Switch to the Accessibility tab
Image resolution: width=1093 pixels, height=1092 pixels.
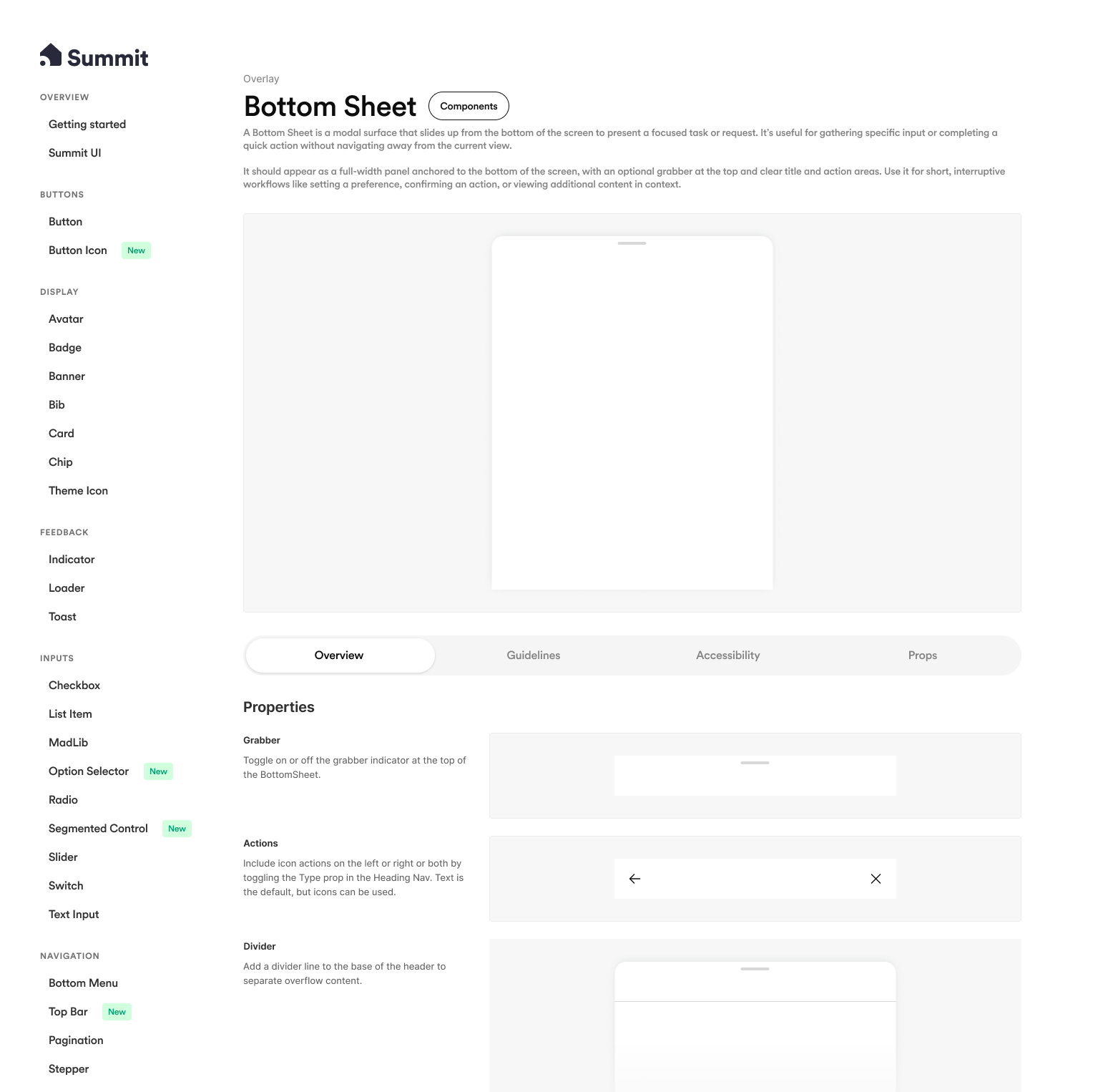pyautogui.click(x=727, y=655)
